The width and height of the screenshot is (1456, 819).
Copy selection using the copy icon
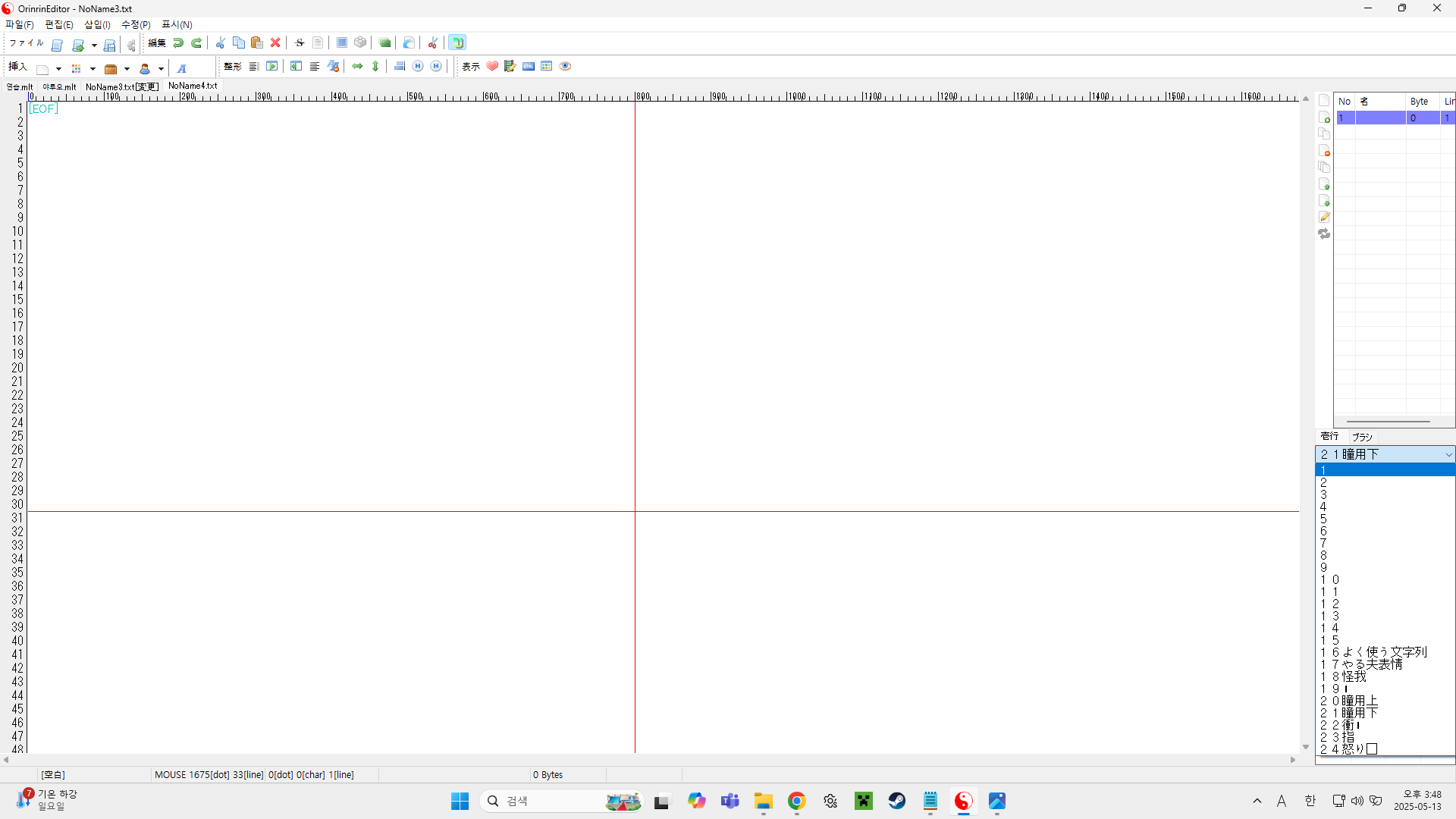pyautogui.click(x=239, y=43)
